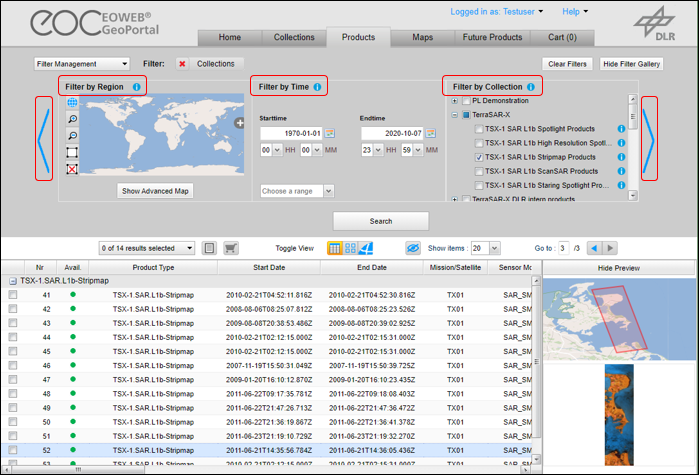Click the add to cart icon
699x475 pixels.
click(230, 248)
